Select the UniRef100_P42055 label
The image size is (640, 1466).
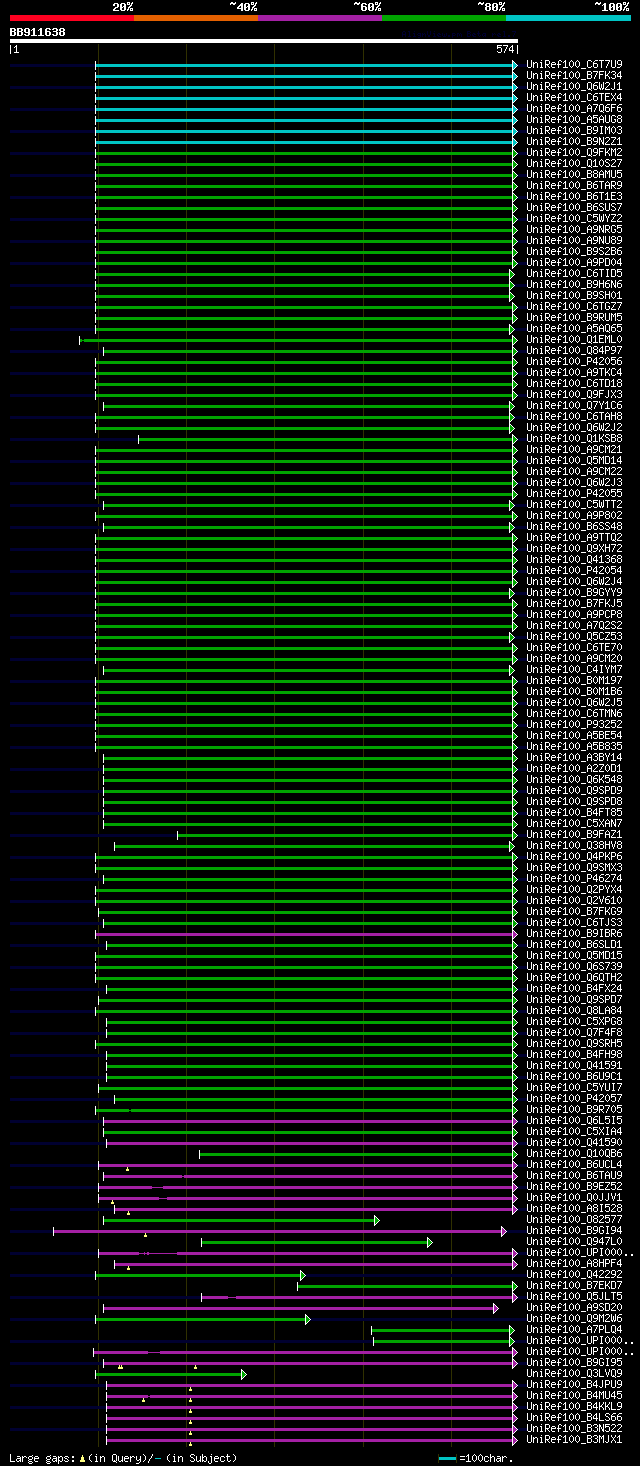[x=574, y=493]
